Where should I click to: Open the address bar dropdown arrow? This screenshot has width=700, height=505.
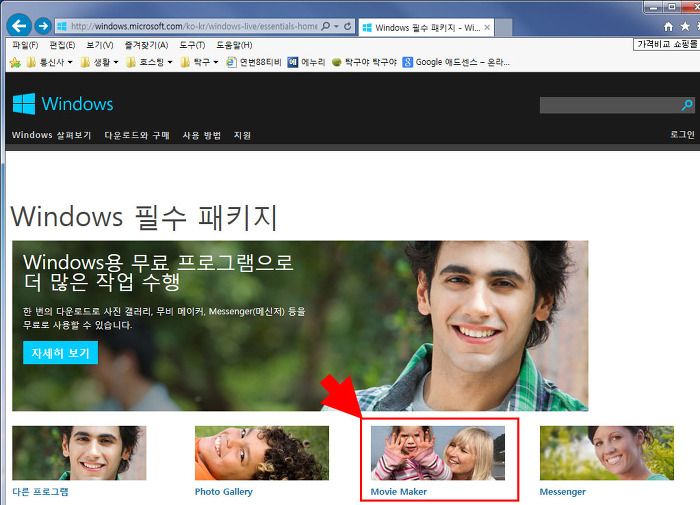[x=336, y=26]
